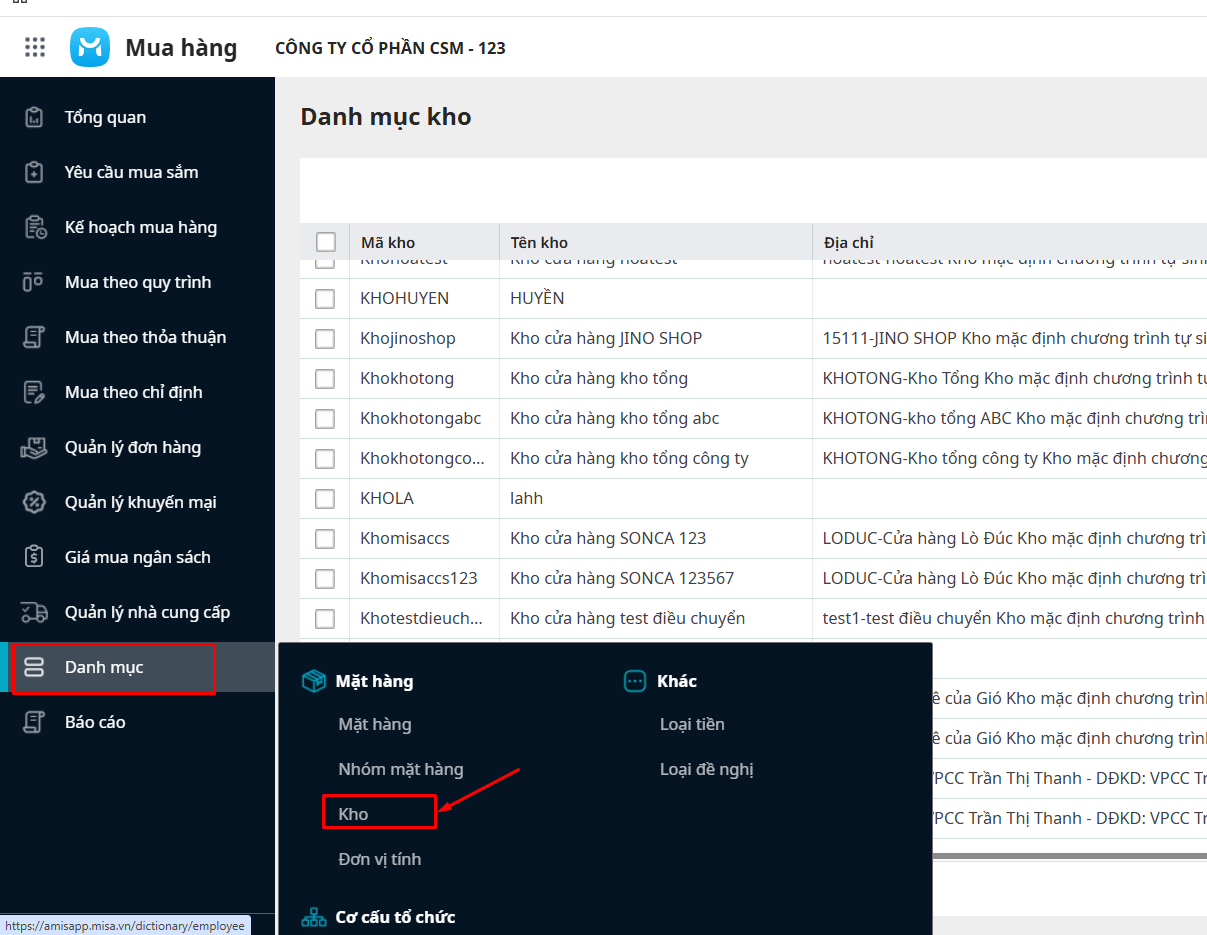Image resolution: width=1207 pixels, height=935 pixels.
Task: Open Kho in the Mặt hàng submenu
Action: pos(354,814)
